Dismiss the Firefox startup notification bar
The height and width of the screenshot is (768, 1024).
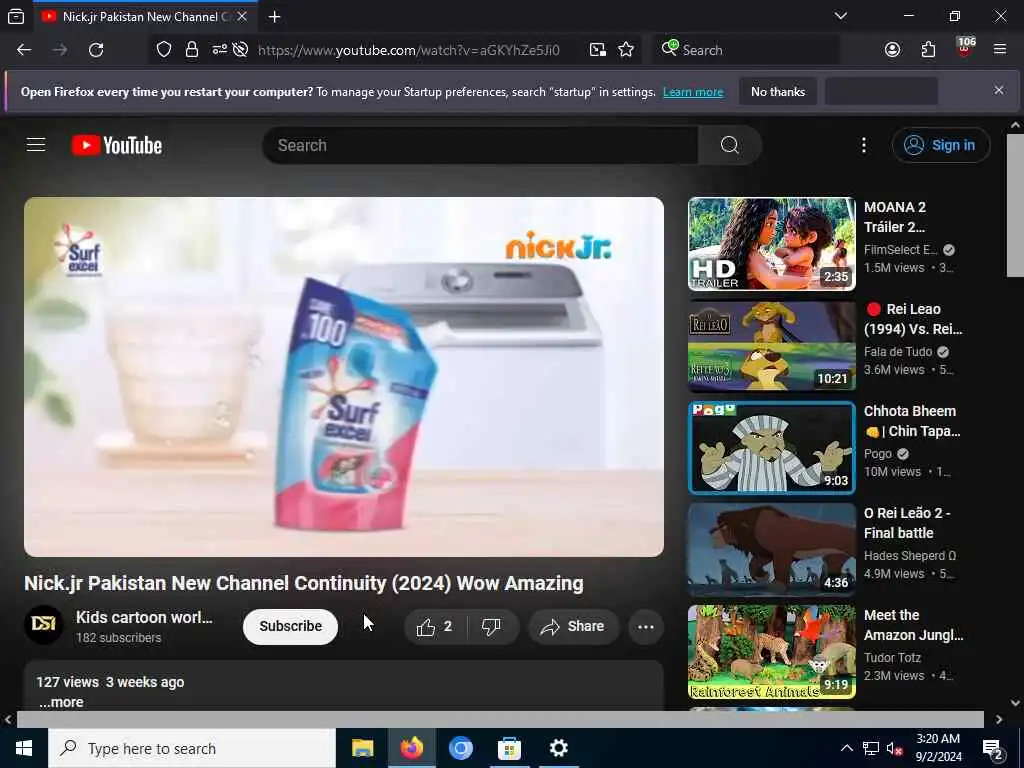pyautogui.click(x=999, y=90)
